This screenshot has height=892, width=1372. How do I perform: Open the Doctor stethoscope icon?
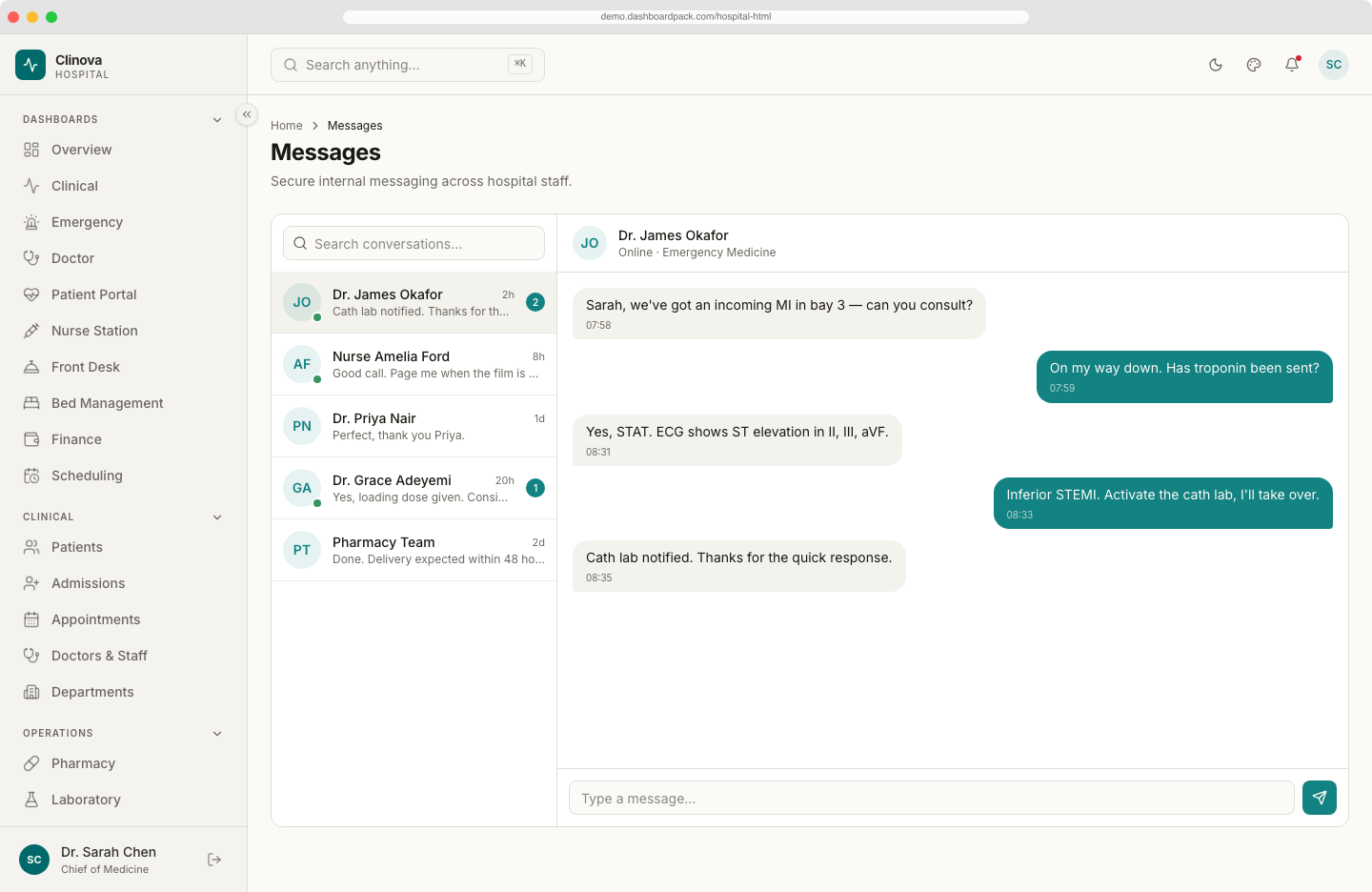[31, 258]
